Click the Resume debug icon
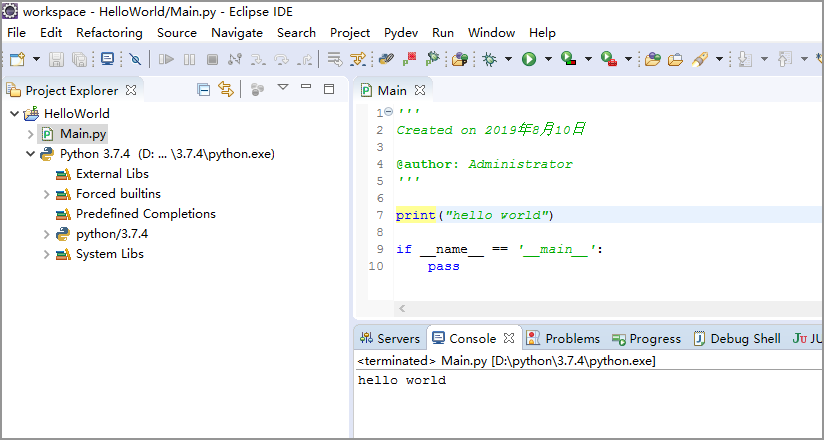This screenshot has height=440, width=824. click(167, 59)
